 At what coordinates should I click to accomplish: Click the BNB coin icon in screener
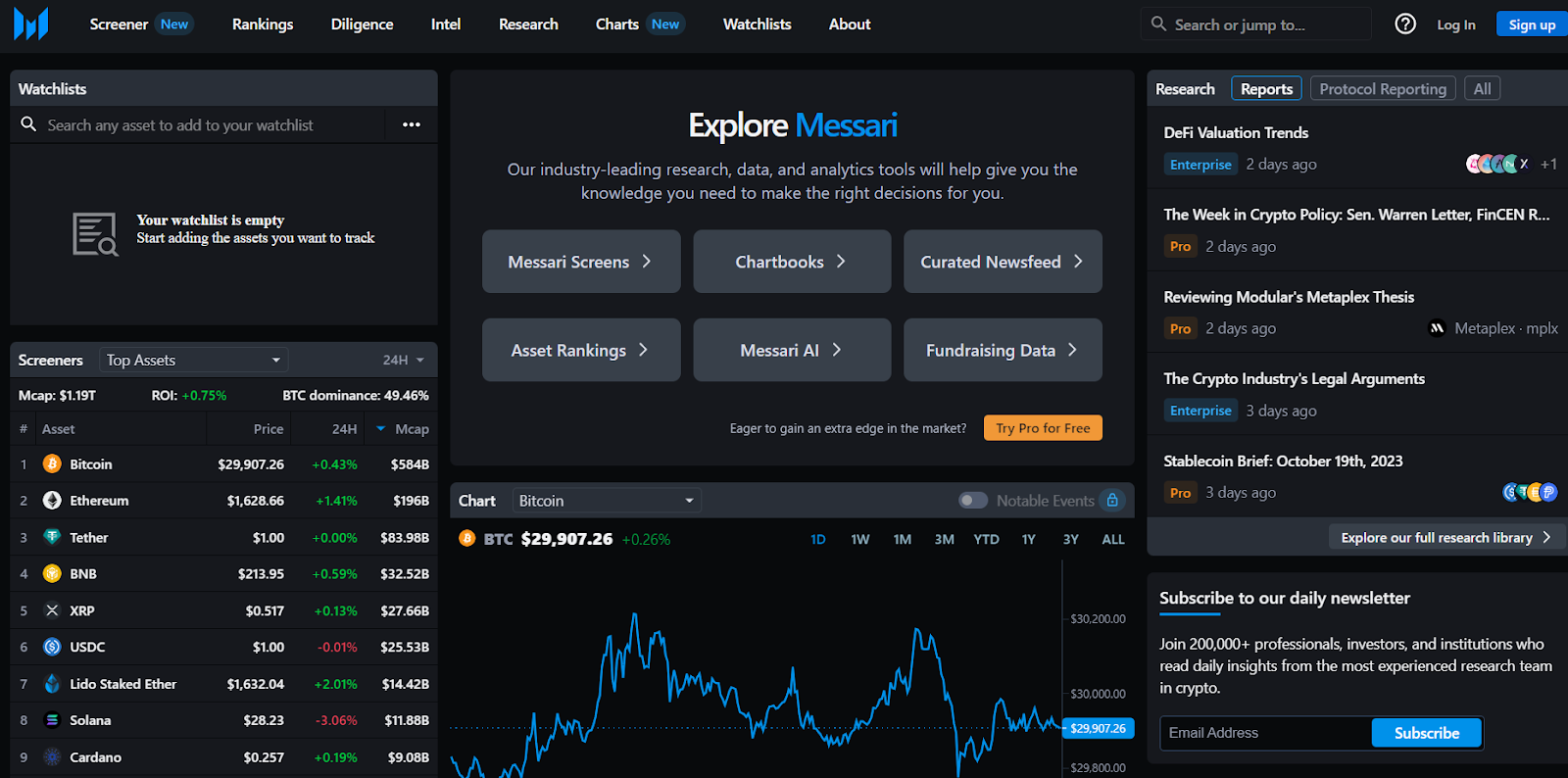point(52,574)
